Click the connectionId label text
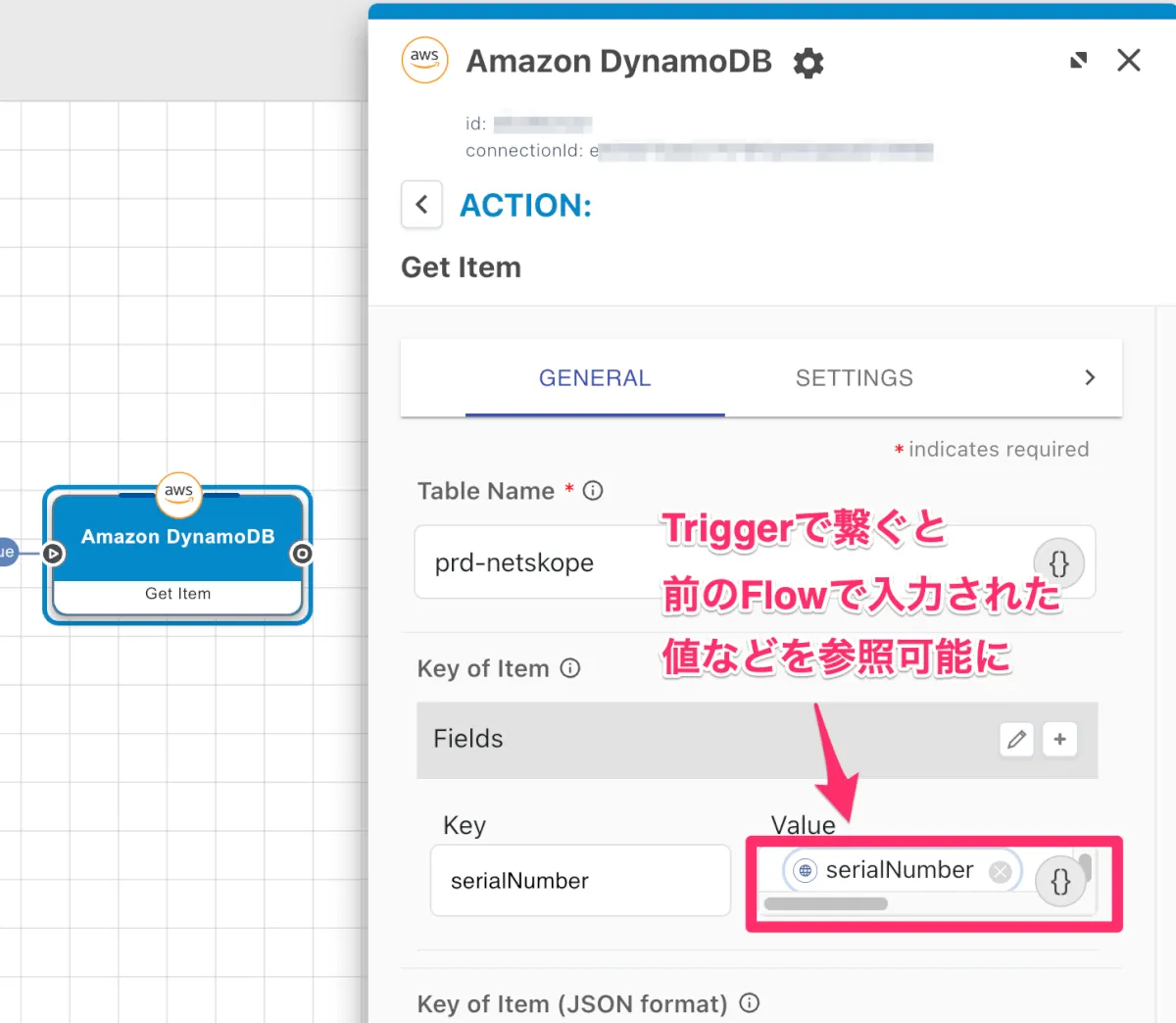 pyautogui.click(x=524, y=151)
